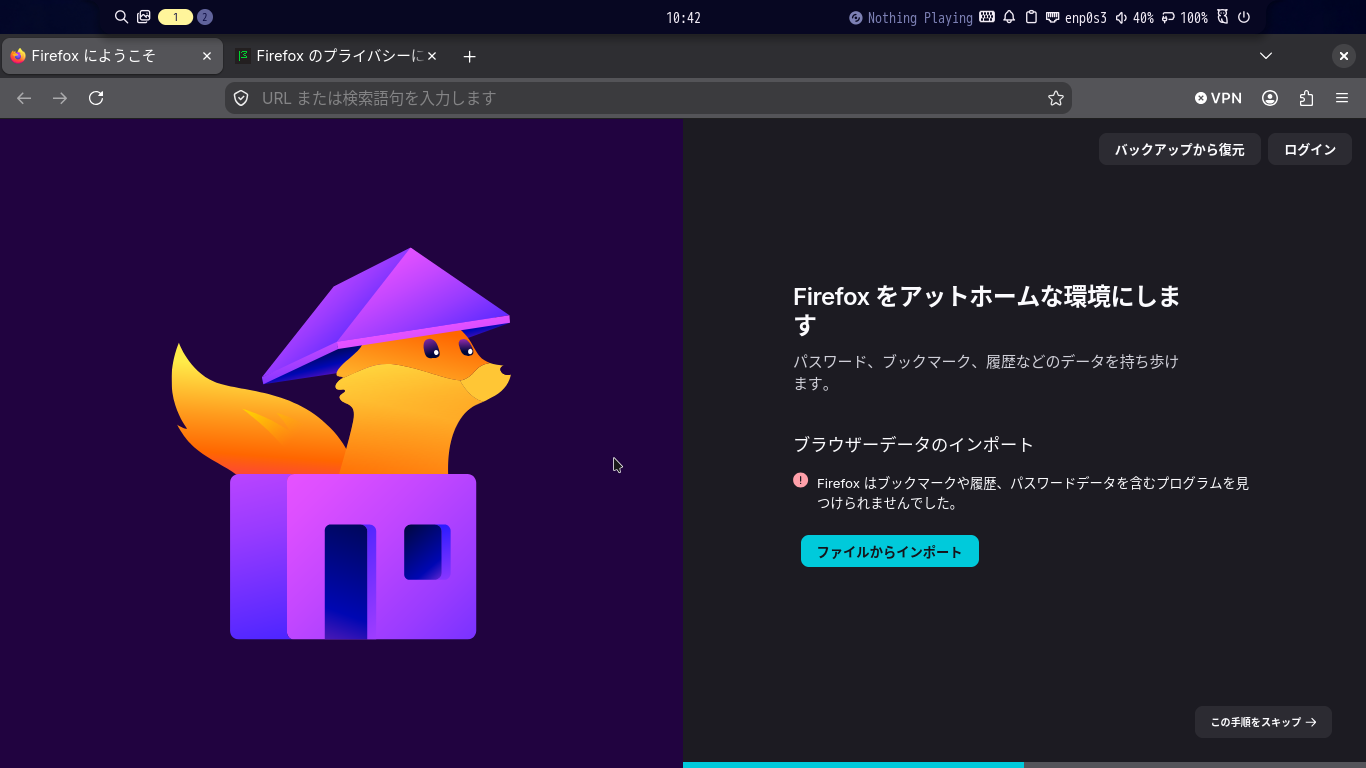Viewport: 1366px width, 768px height.
Task: Click the tray icon left of the power icon
Action: point(1223,17)
